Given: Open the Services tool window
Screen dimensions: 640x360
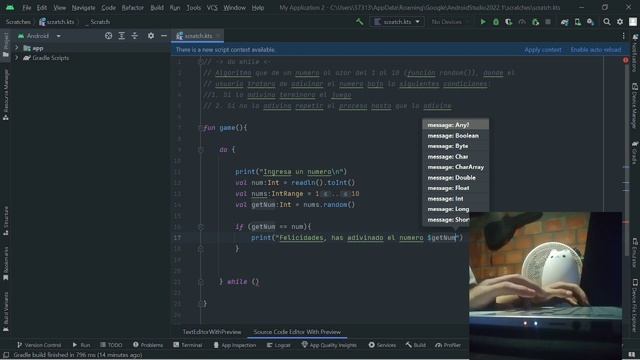Looking at the screenshot, I should (382, 345).
